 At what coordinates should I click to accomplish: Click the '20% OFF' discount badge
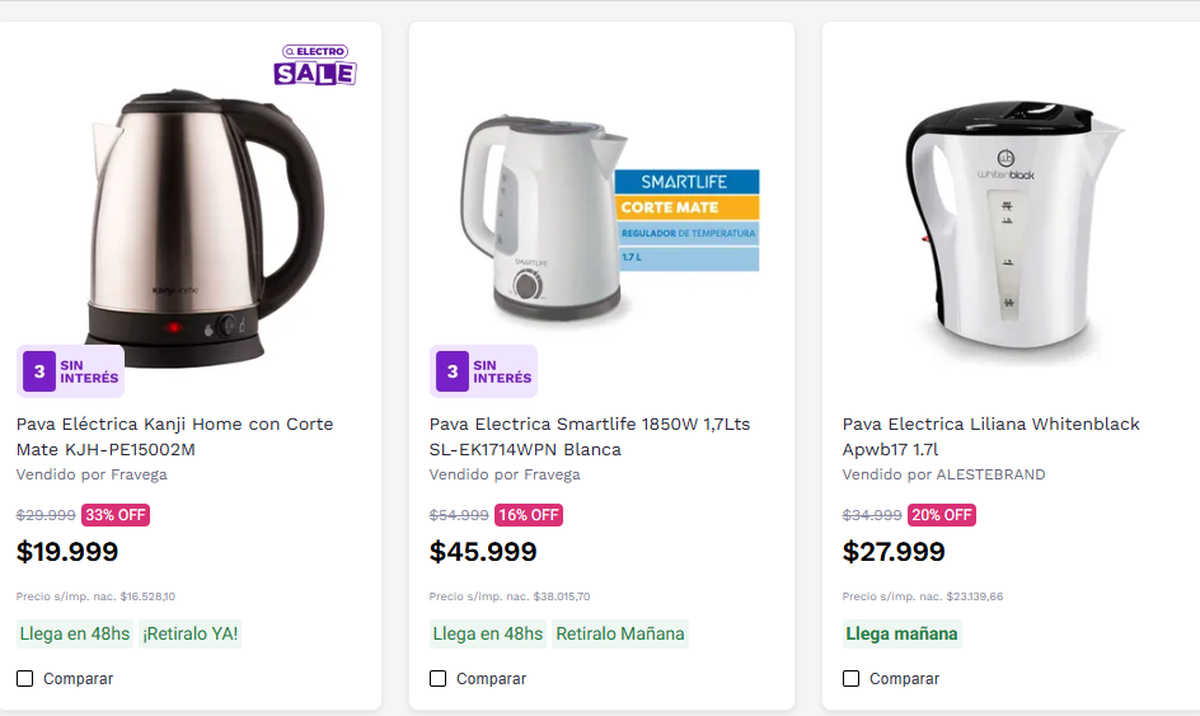point(941,515)
